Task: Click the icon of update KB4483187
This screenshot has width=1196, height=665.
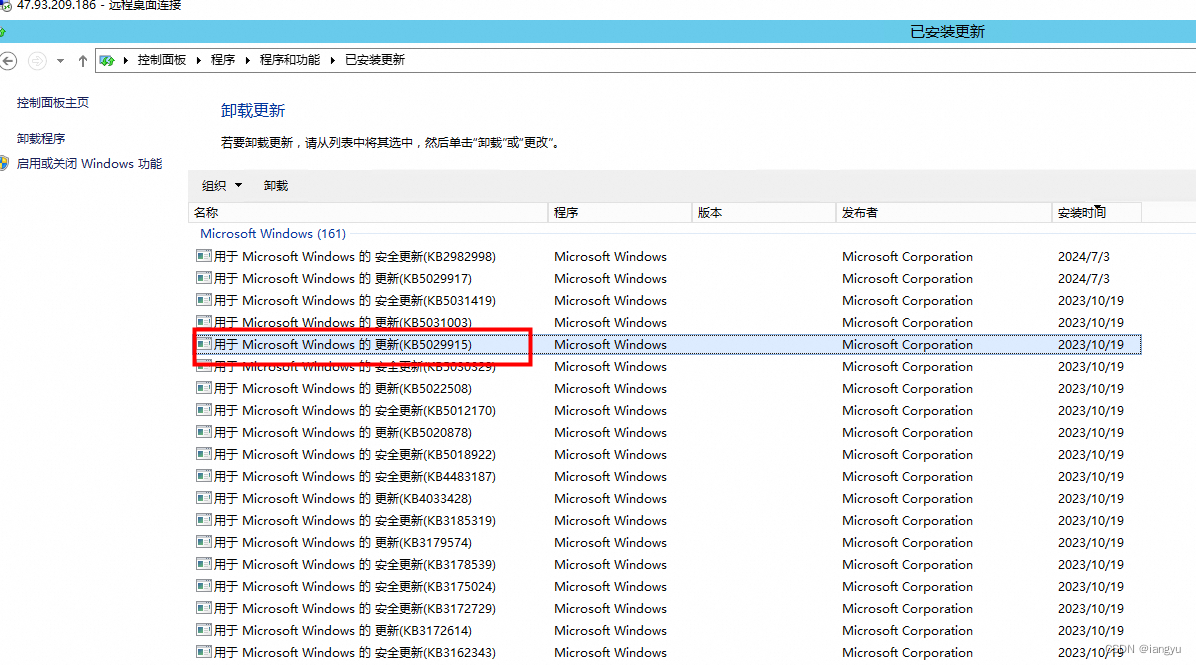Action: pos(204,477)
